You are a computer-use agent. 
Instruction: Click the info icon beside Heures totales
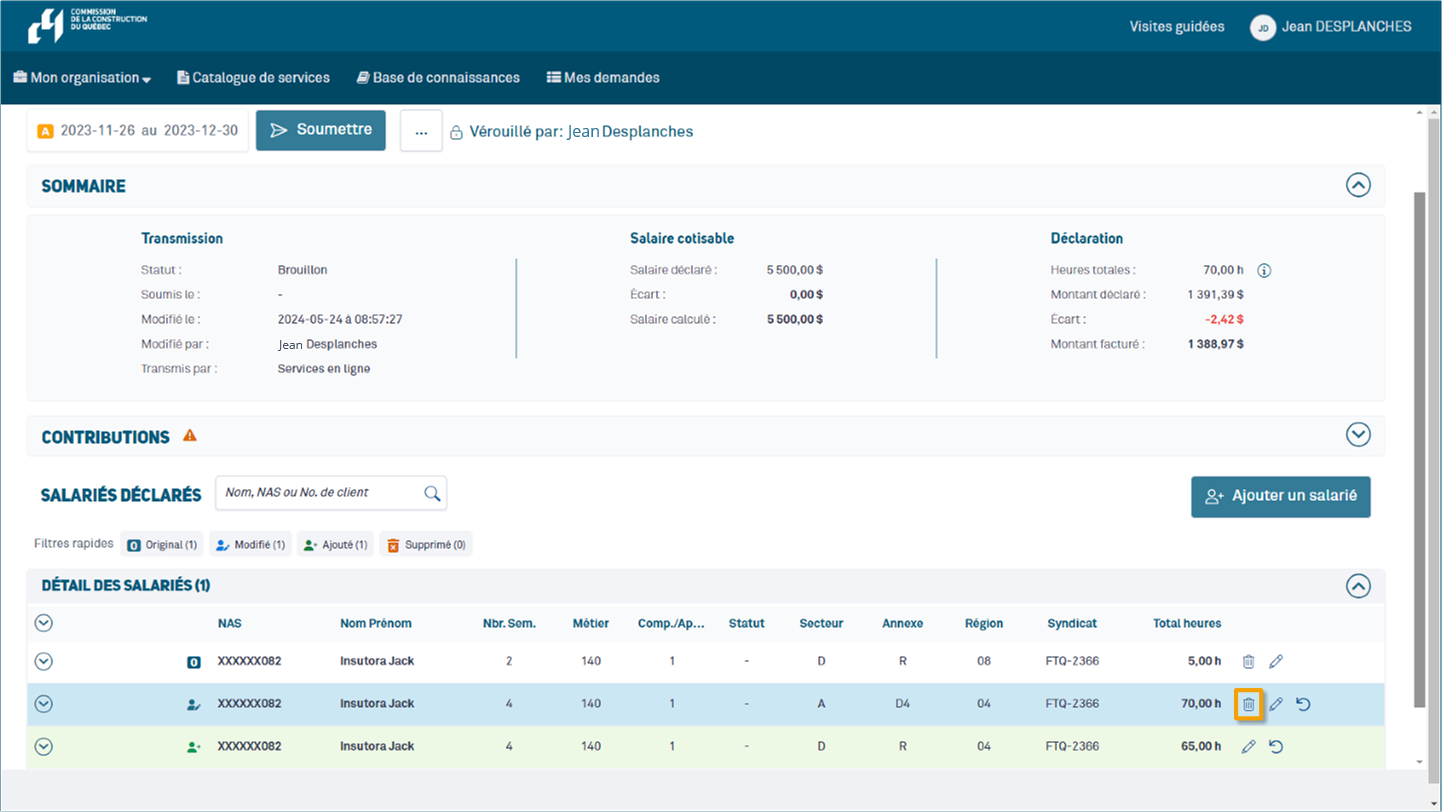pos(1264,270)
